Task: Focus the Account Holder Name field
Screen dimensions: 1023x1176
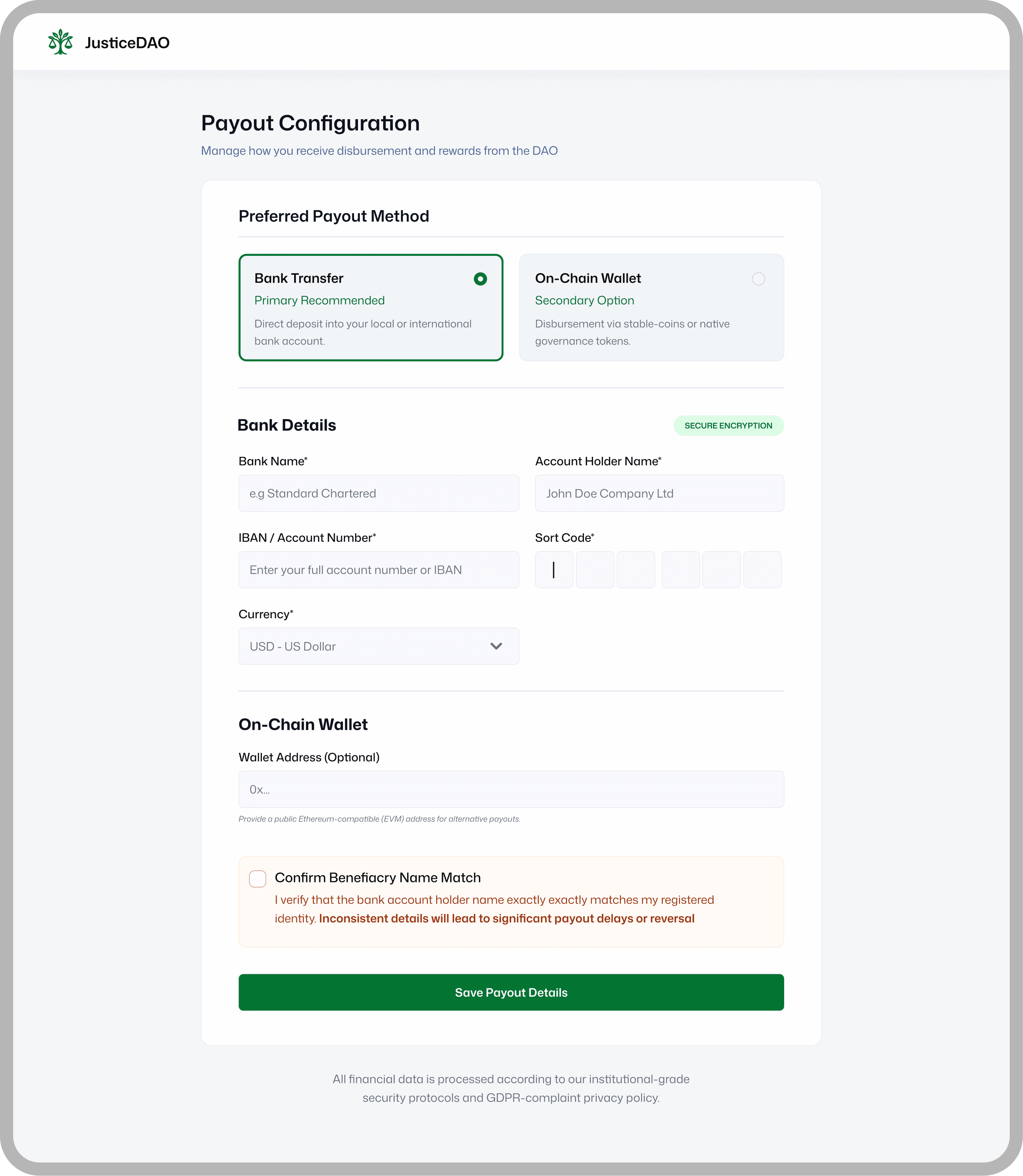Action: [659, 493]
